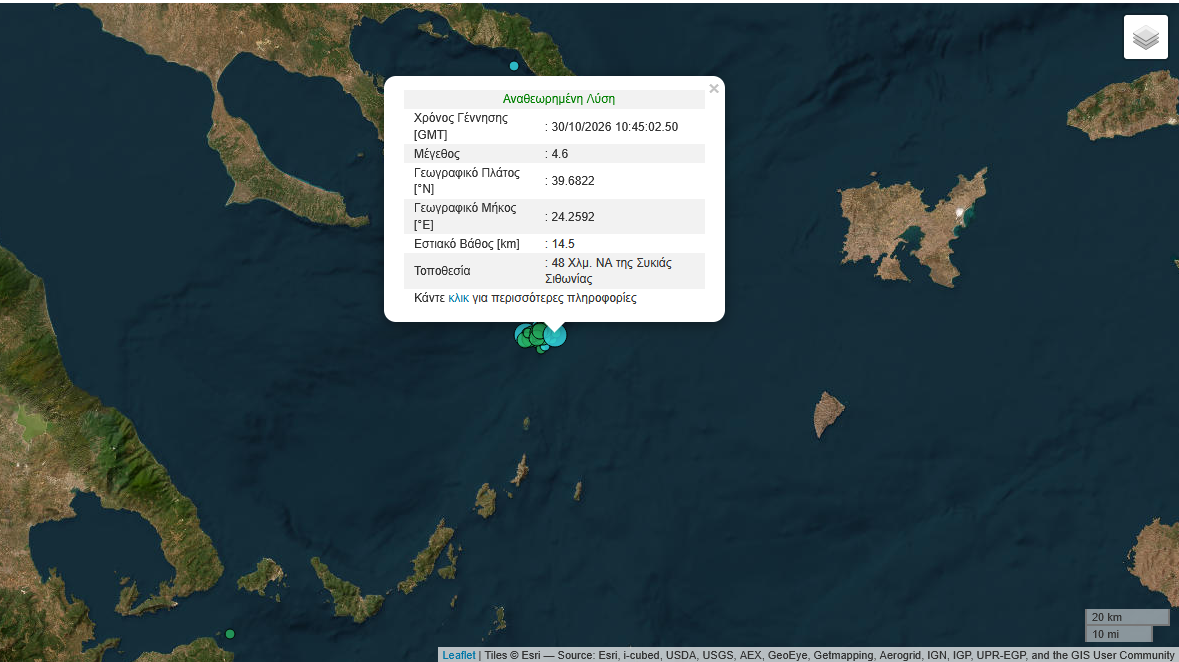1179x662 pixels.
Task: Select the small cyan earthquake marker north of the popup
Action: tap(514, 66)
